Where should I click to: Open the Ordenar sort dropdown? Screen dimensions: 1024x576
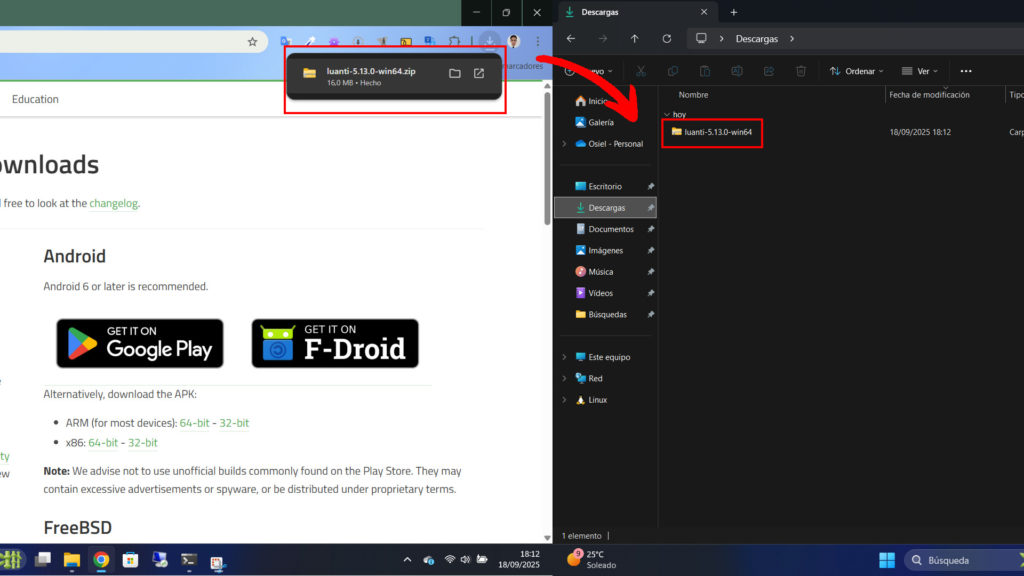point(857,71)
